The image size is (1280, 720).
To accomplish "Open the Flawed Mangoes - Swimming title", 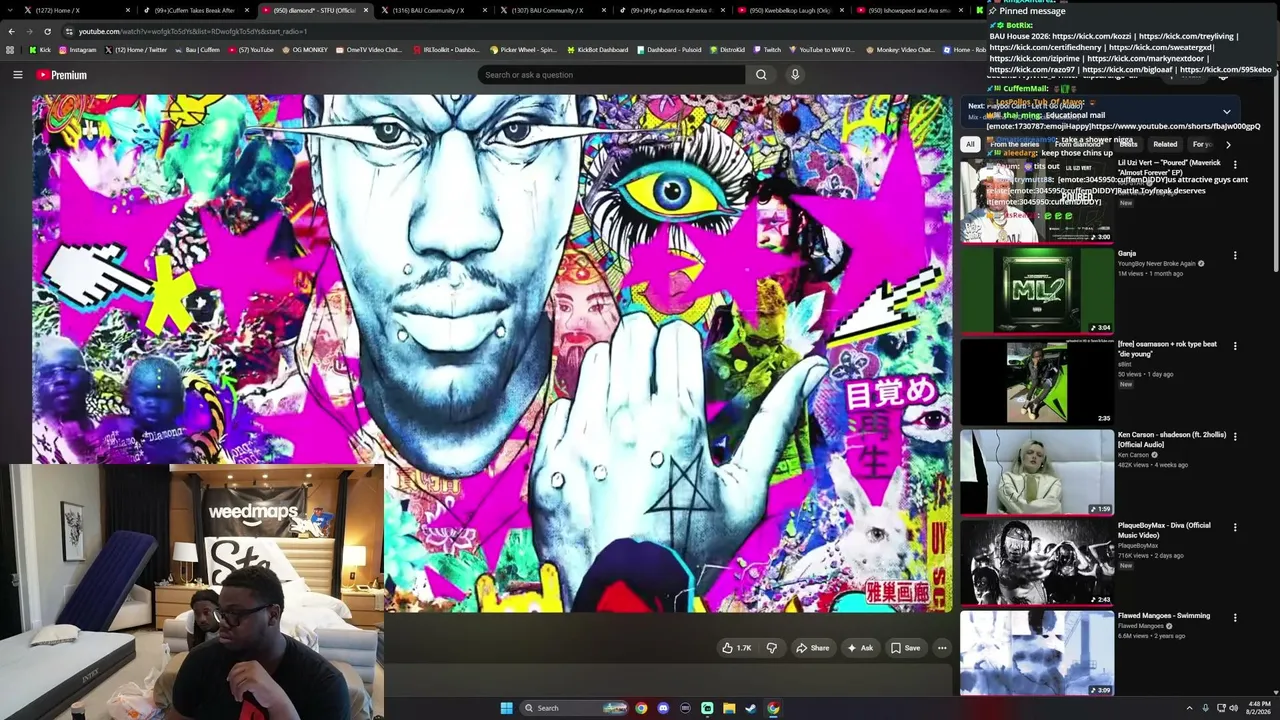I will tap(1164, 616).
